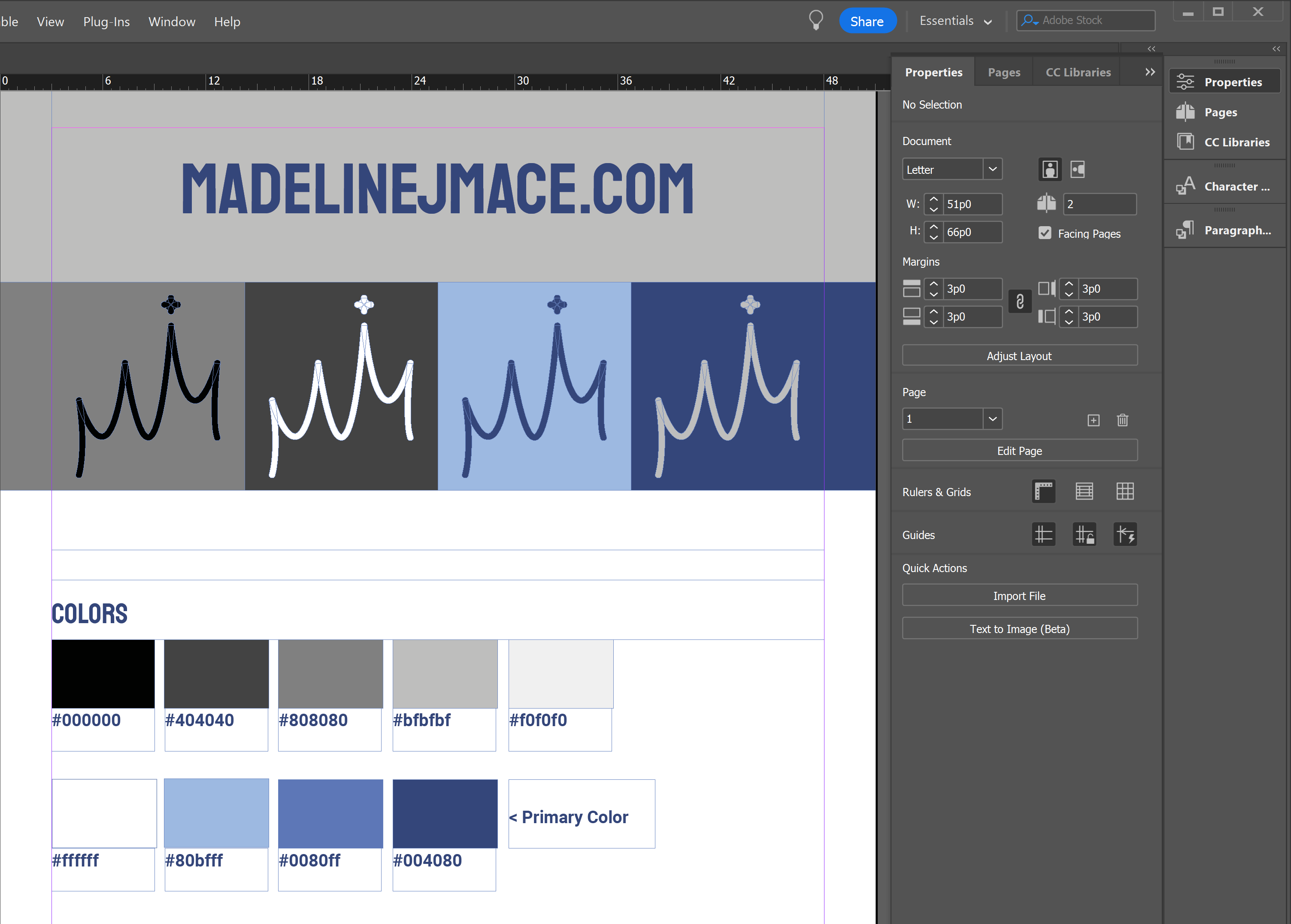Toggle ruler visibility in Rulers & Grids

1043,491
